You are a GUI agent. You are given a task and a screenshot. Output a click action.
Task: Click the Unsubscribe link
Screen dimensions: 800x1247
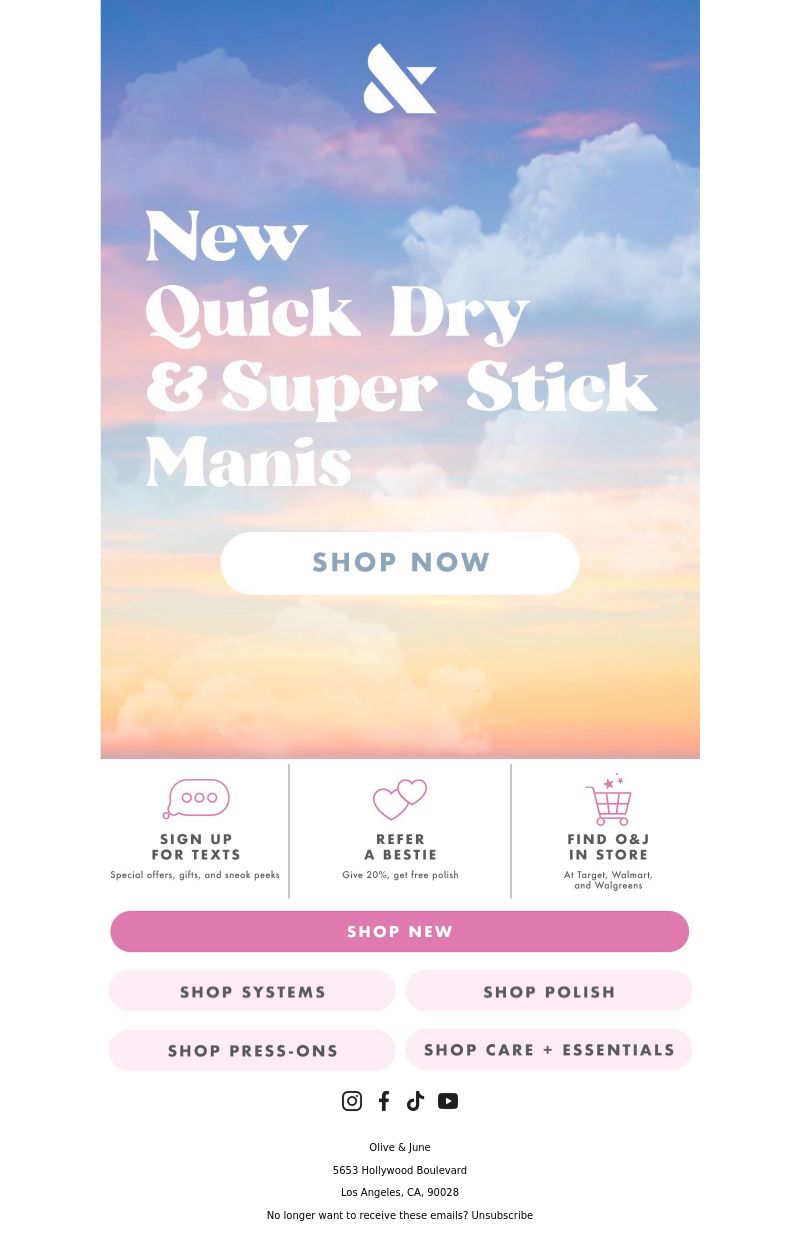tap(502, 1216)
